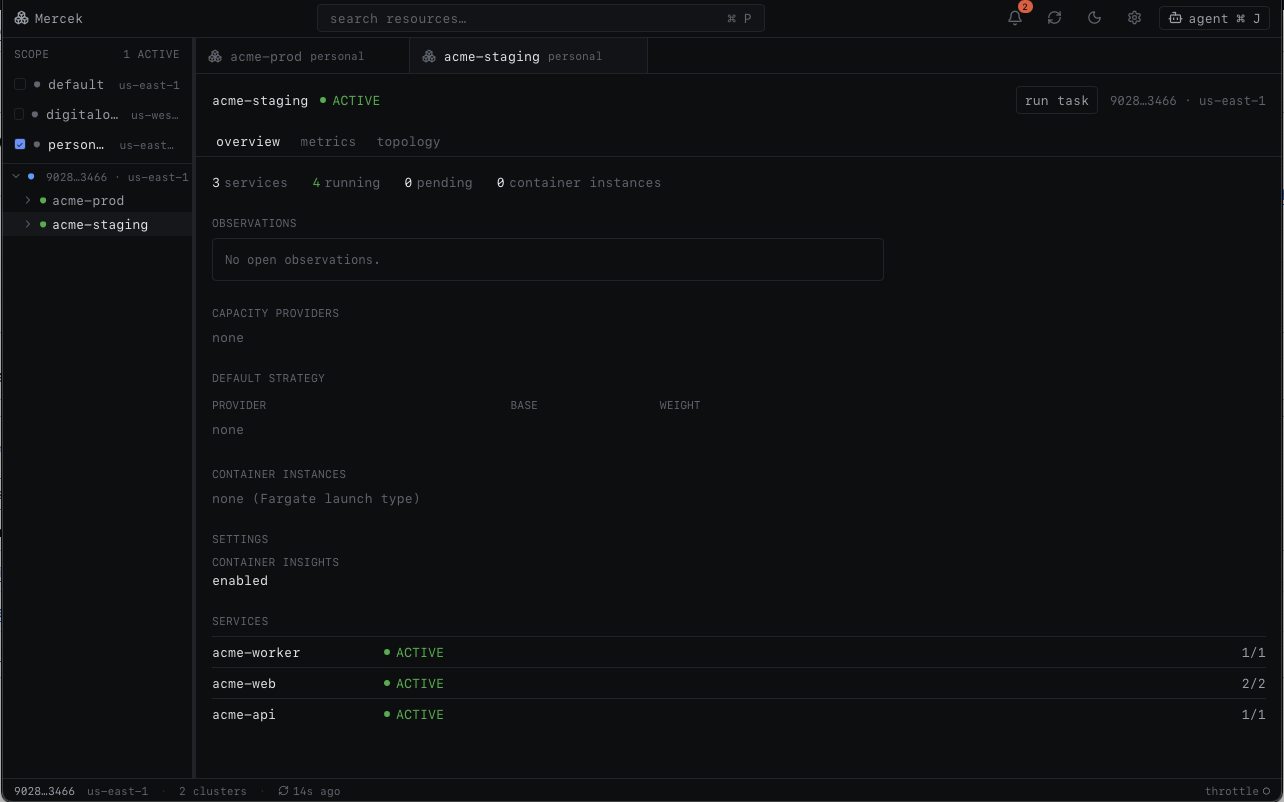Click the "0 container instances" count

click(x=579, y=183)
